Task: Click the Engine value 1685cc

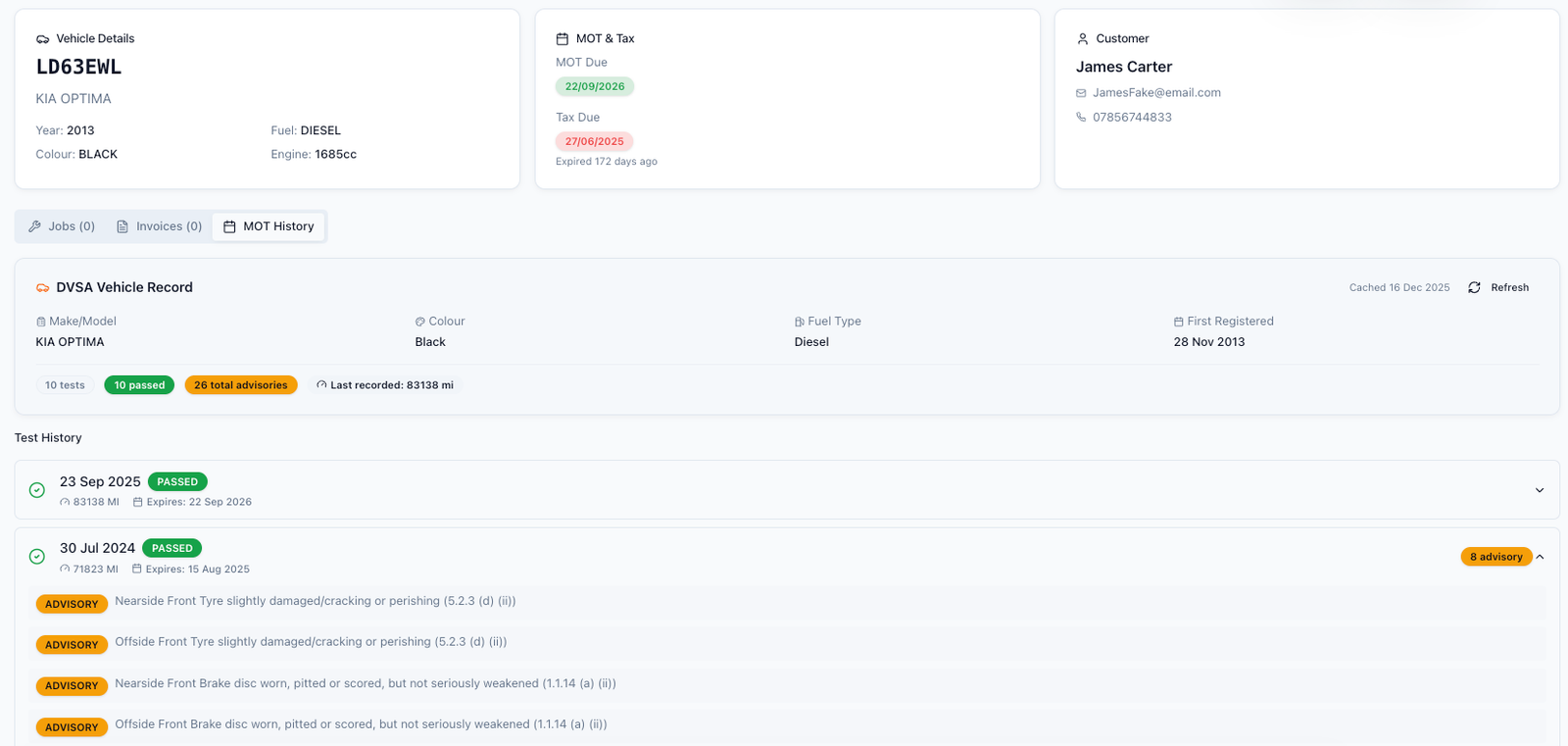Action: pos(336,154)
